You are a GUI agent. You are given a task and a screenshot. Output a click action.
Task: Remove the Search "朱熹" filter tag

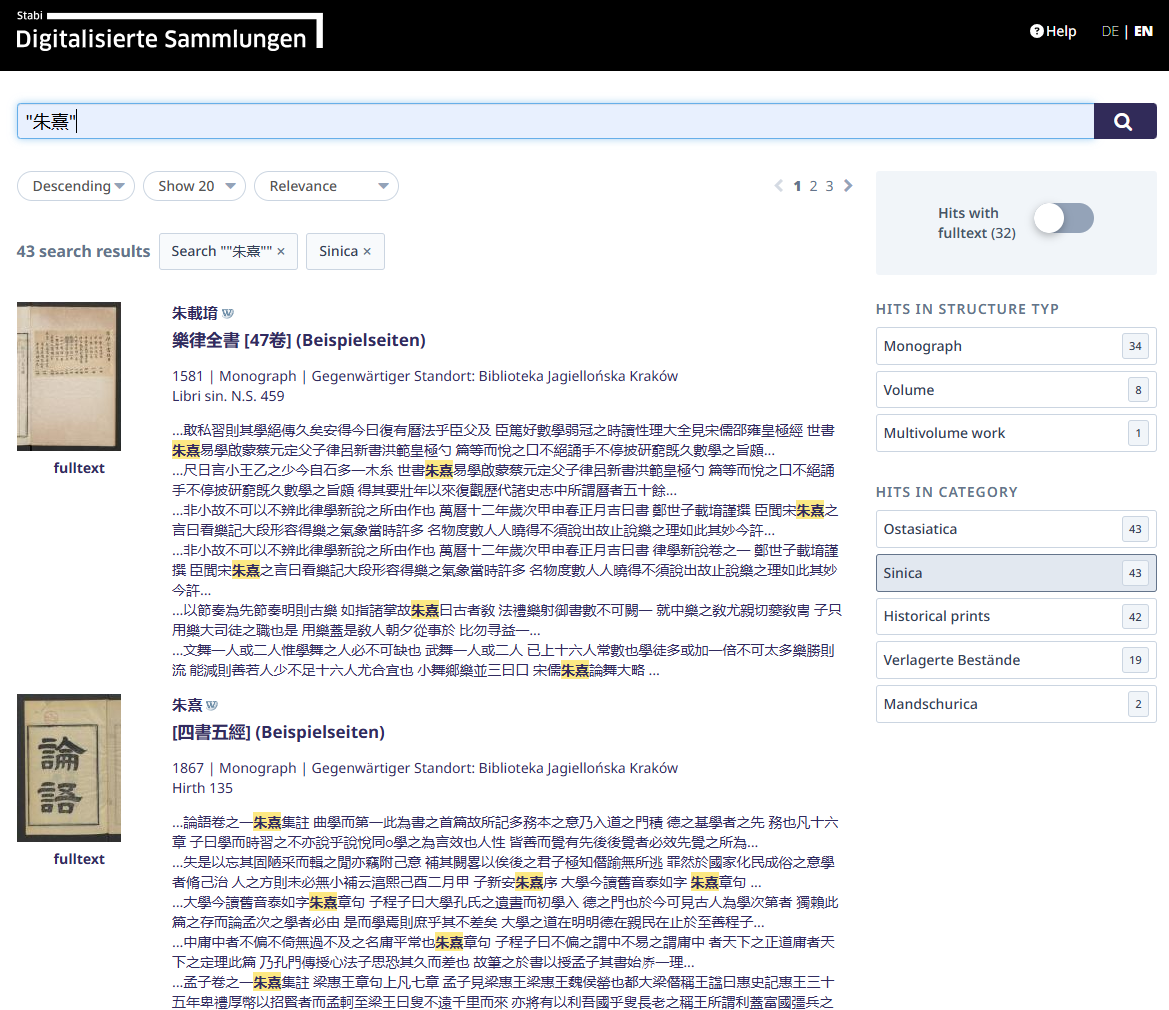pyautogui.click(x=281, y=252)
